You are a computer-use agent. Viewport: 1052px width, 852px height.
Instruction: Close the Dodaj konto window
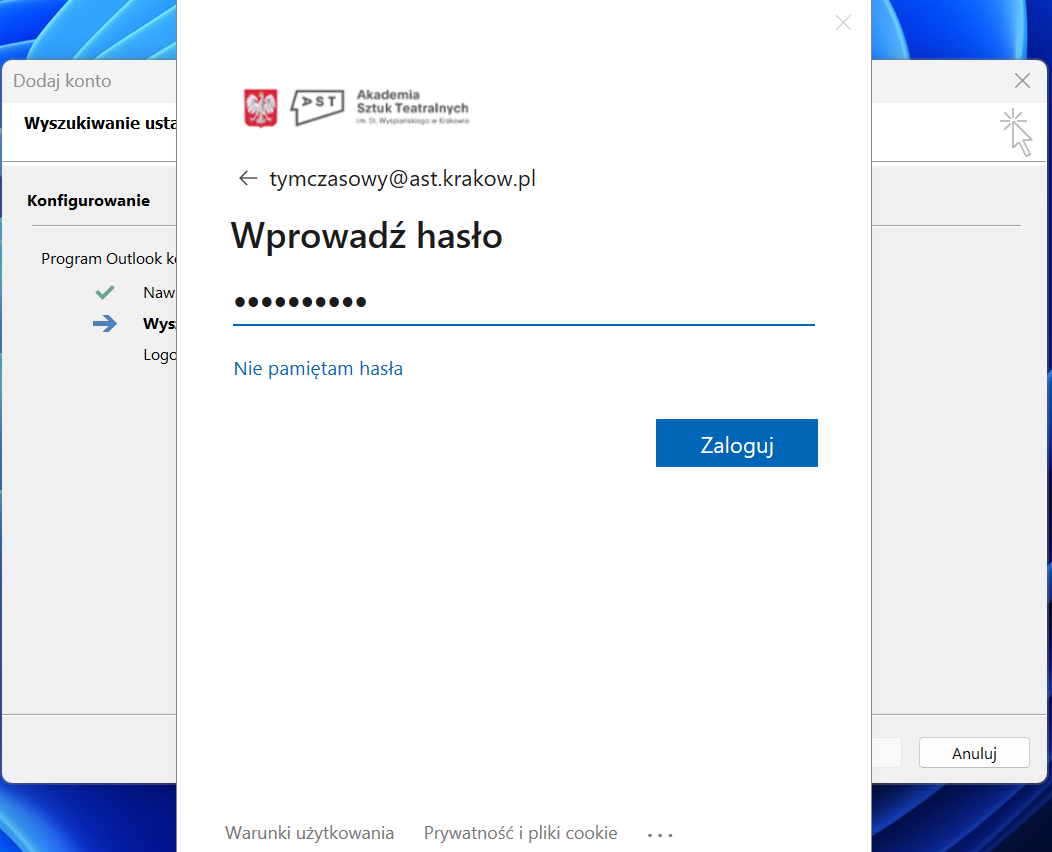click(x=1022, y=81)
